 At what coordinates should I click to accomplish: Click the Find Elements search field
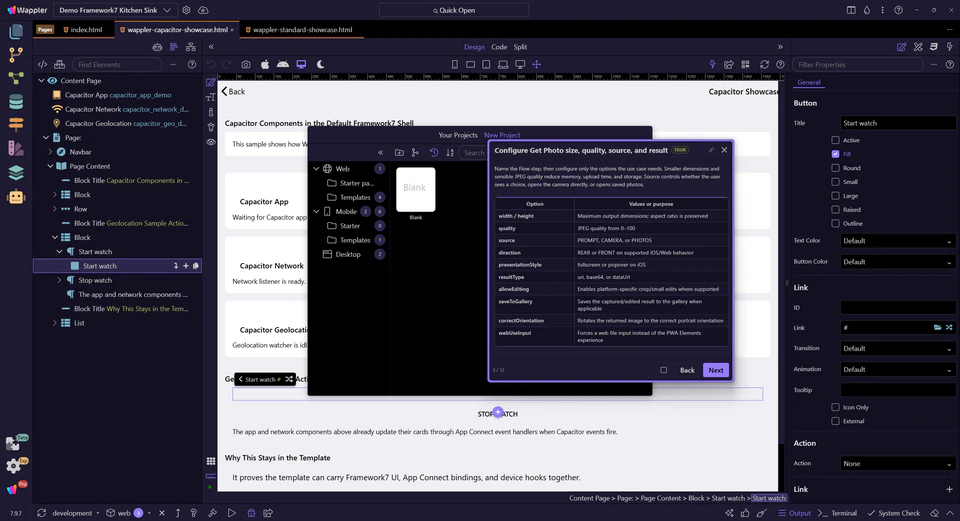117,64
